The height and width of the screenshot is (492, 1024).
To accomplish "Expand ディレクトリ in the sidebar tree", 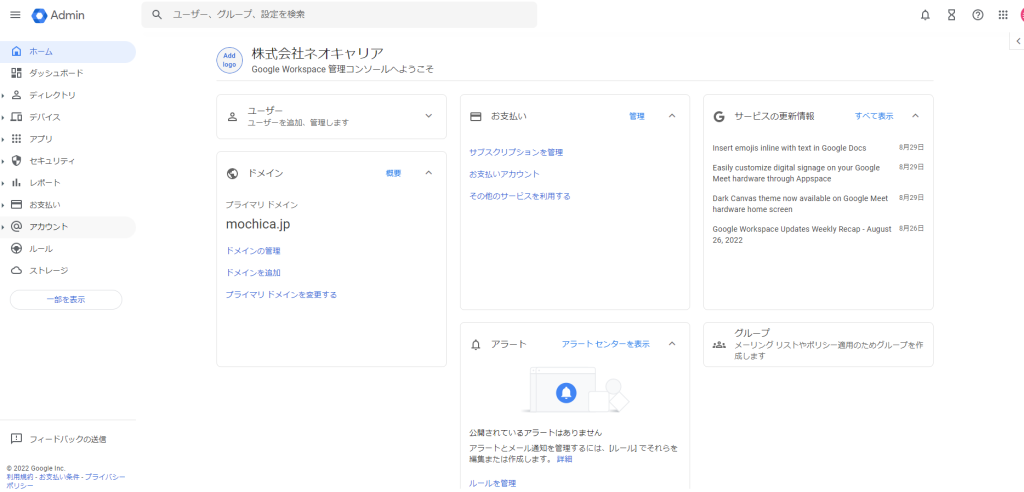I will click(4, 95).
